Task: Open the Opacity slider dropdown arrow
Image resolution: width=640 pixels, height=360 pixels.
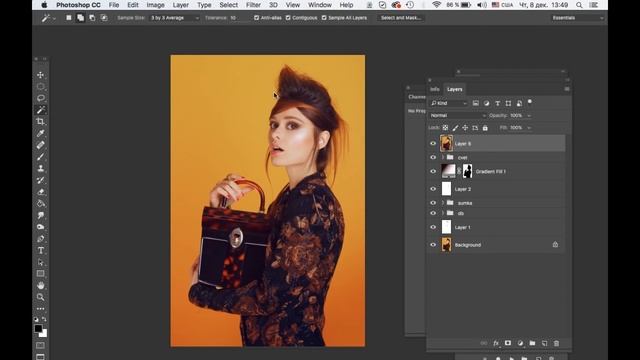Action: point(529,116)
